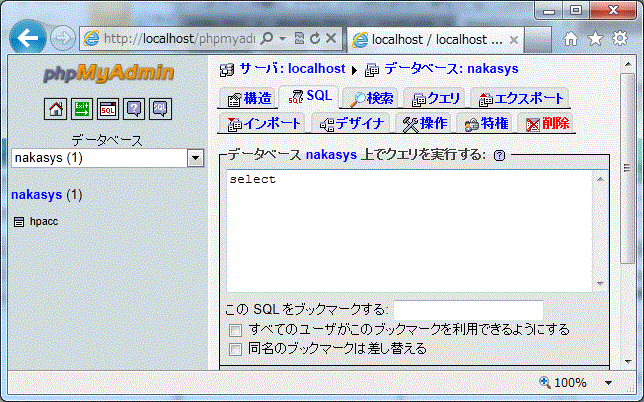
Task: Open phpMyAdmin documentation question mark icon
Action: pos(134,109)
